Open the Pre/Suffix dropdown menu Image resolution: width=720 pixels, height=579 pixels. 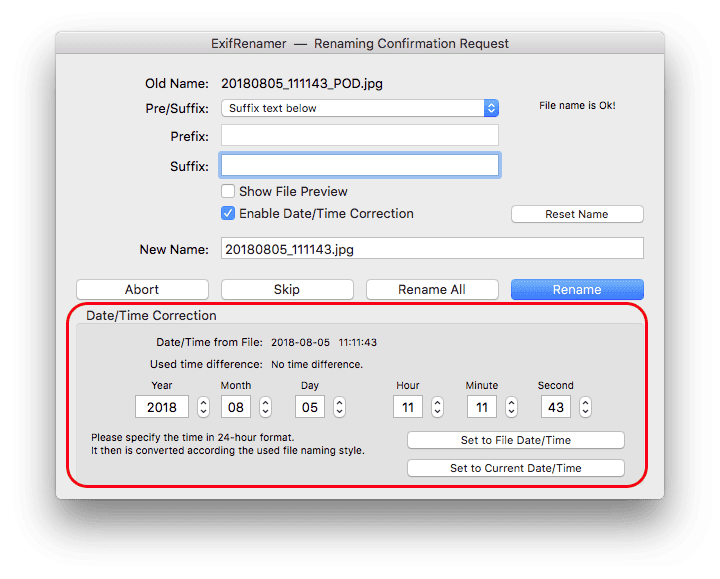[360, 108]
